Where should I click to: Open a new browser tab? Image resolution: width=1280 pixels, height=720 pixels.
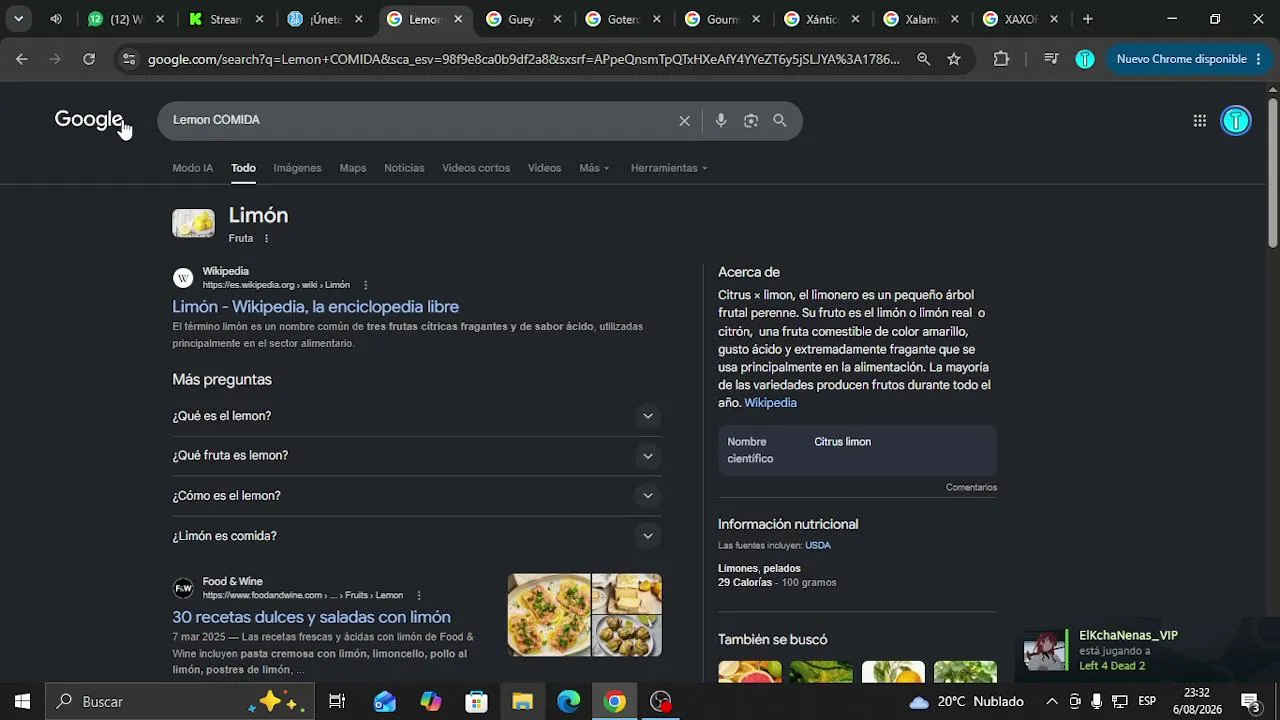point(1088,19)
